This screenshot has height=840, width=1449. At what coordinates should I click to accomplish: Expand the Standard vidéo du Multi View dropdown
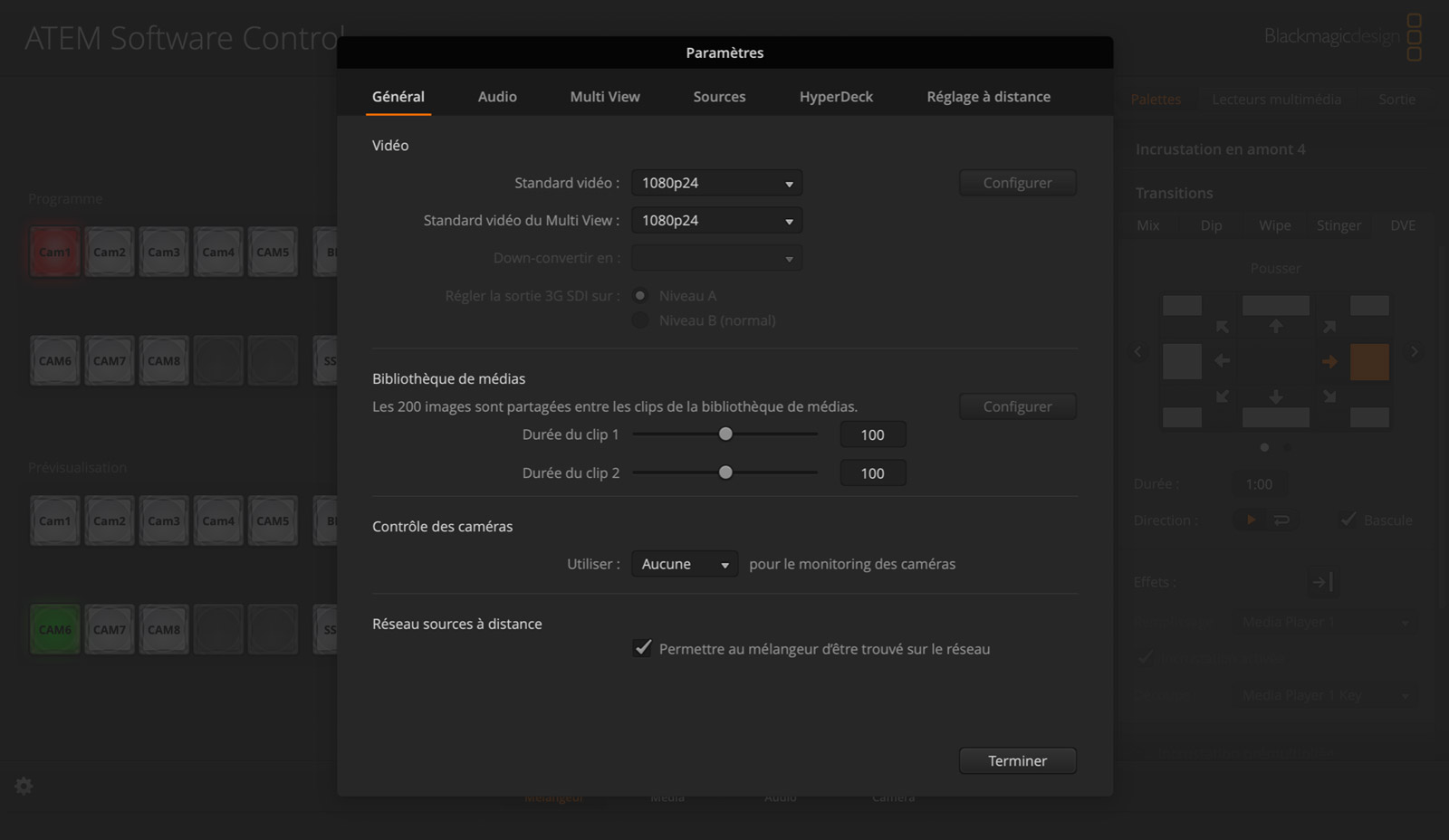716,221
